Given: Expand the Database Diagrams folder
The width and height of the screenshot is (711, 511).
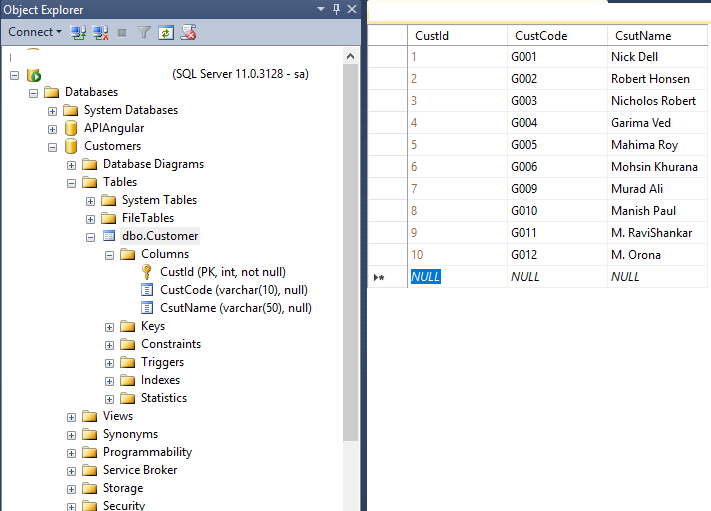Looking at the screenshot, I should click(x=71, y=165).
